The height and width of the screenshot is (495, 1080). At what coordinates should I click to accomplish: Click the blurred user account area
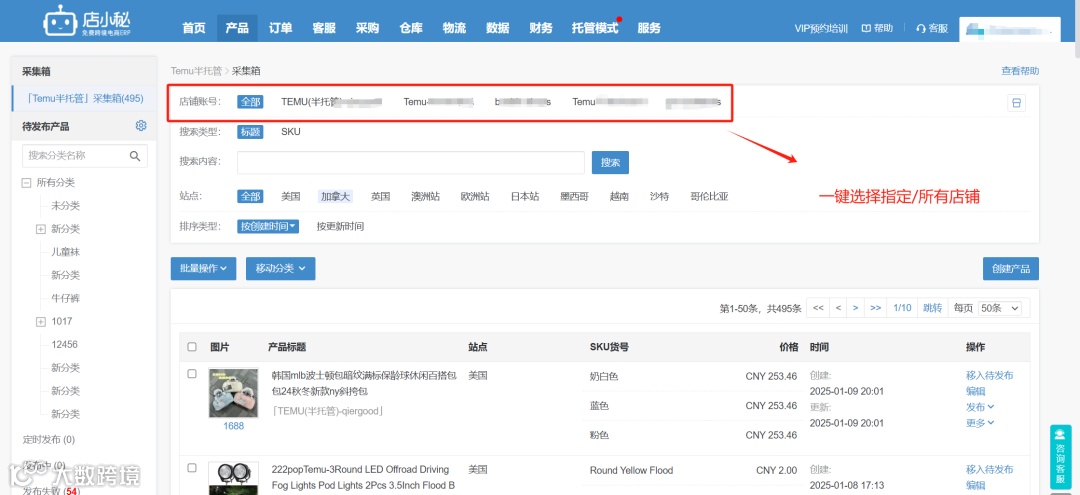[1009, 30]
